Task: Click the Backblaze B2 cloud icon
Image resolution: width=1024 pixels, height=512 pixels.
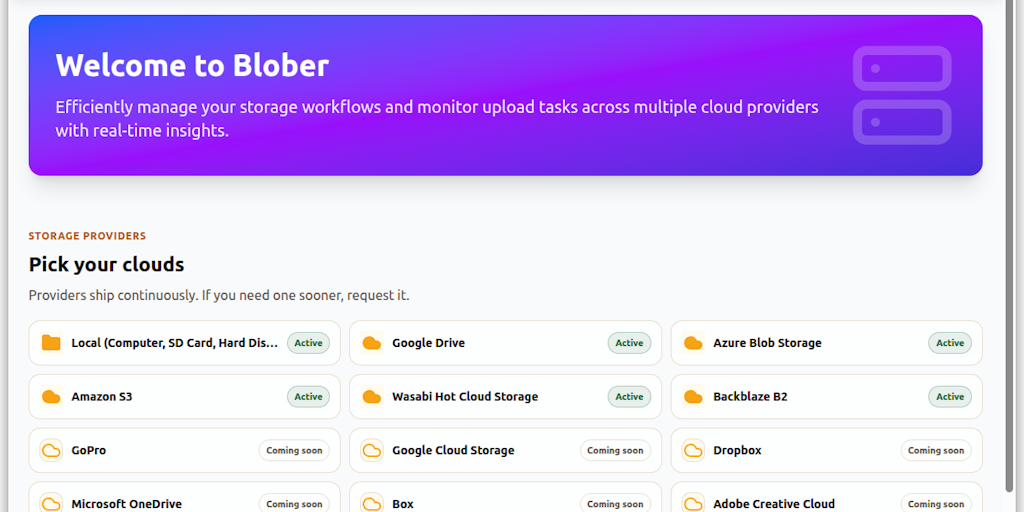Action: [x=693, y=396]
